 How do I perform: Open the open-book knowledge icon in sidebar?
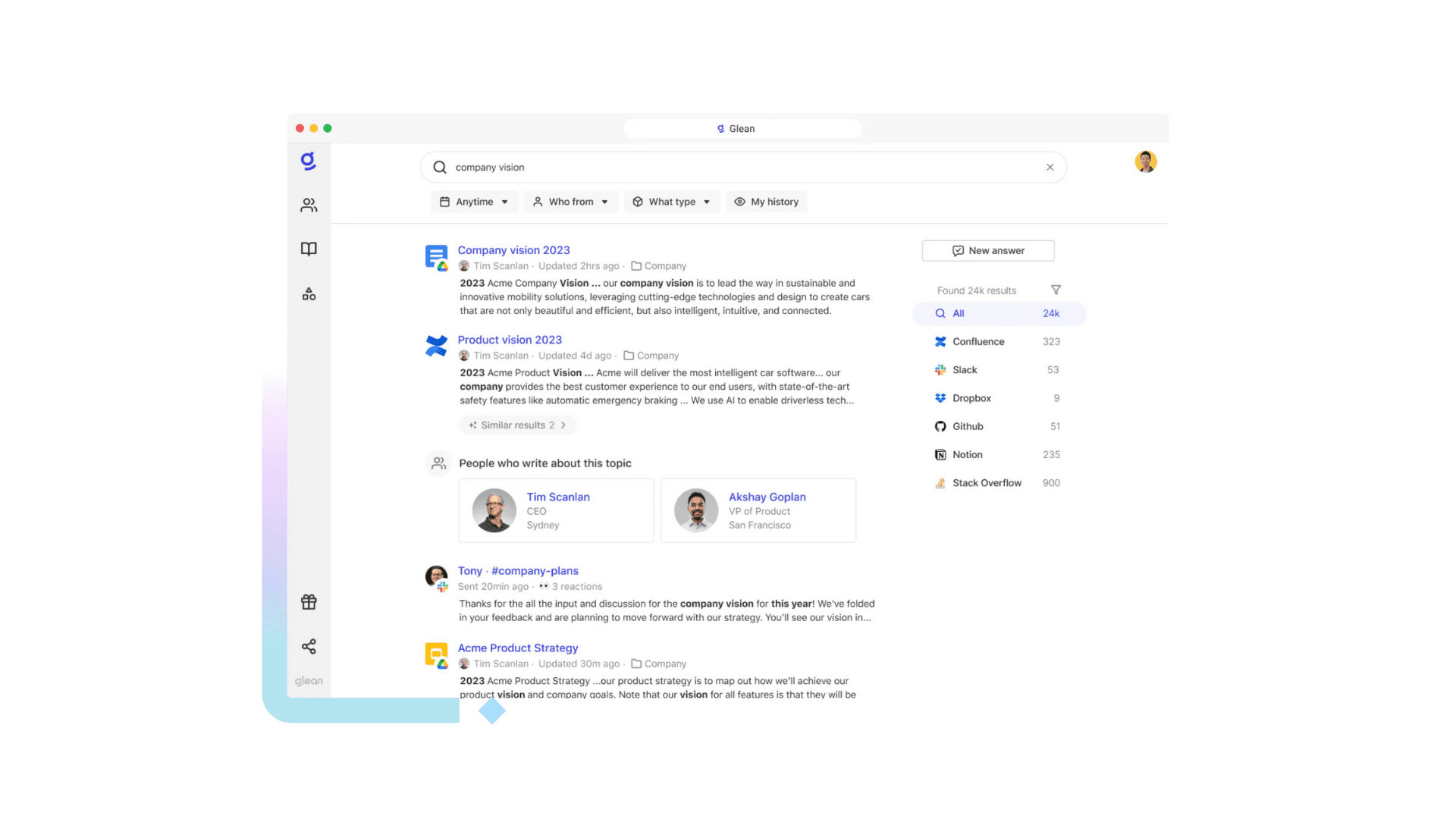click(309, 249)
